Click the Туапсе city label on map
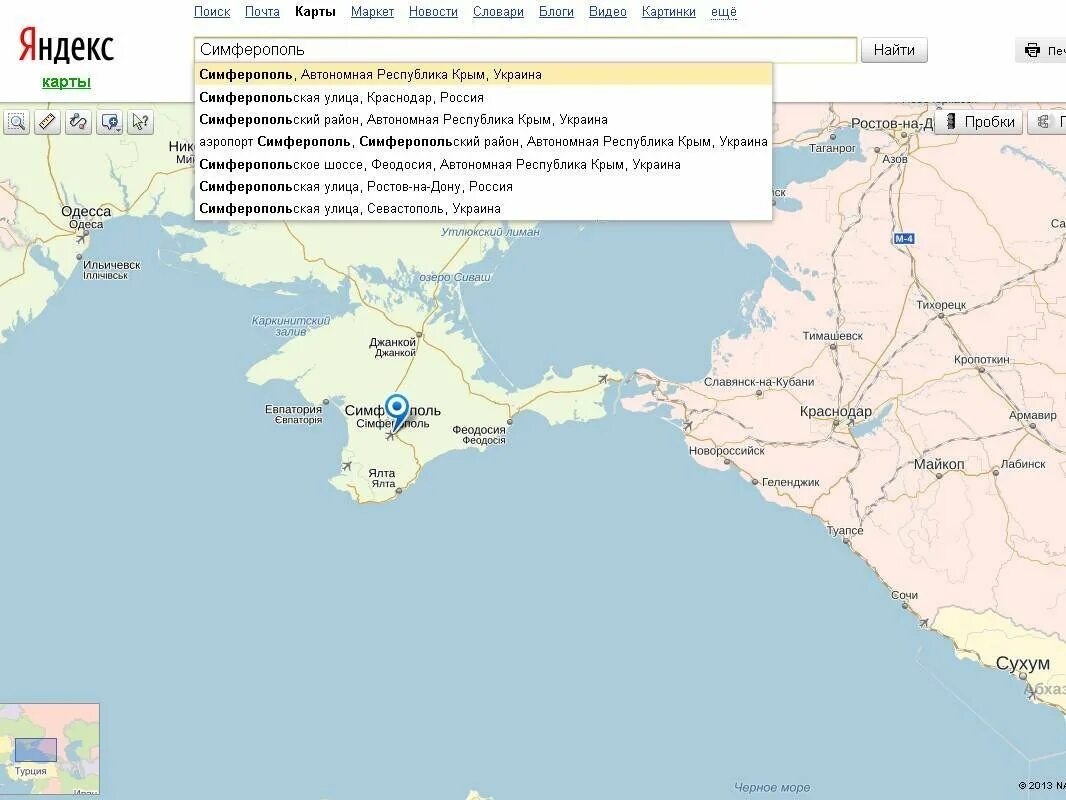 point(845,530)
